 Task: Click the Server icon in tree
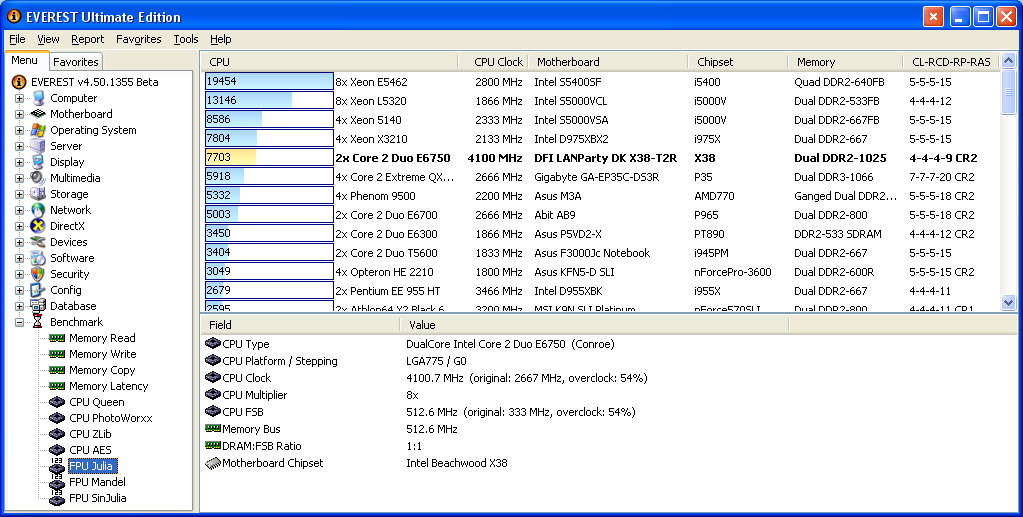(x=38, y=146)
